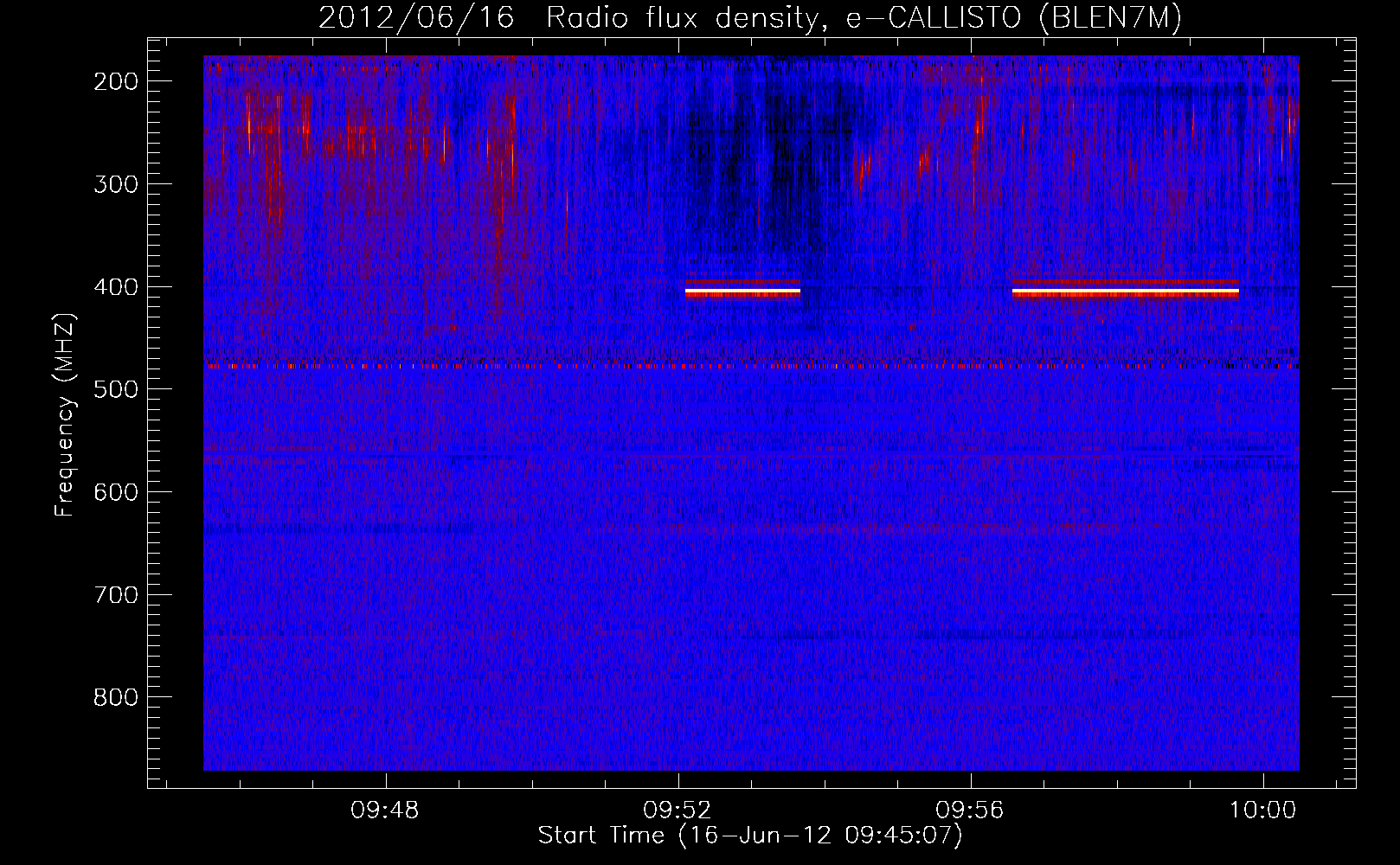Click the 09:52 time tick label
1400x865 pixels.
click(x=678, y=811)
